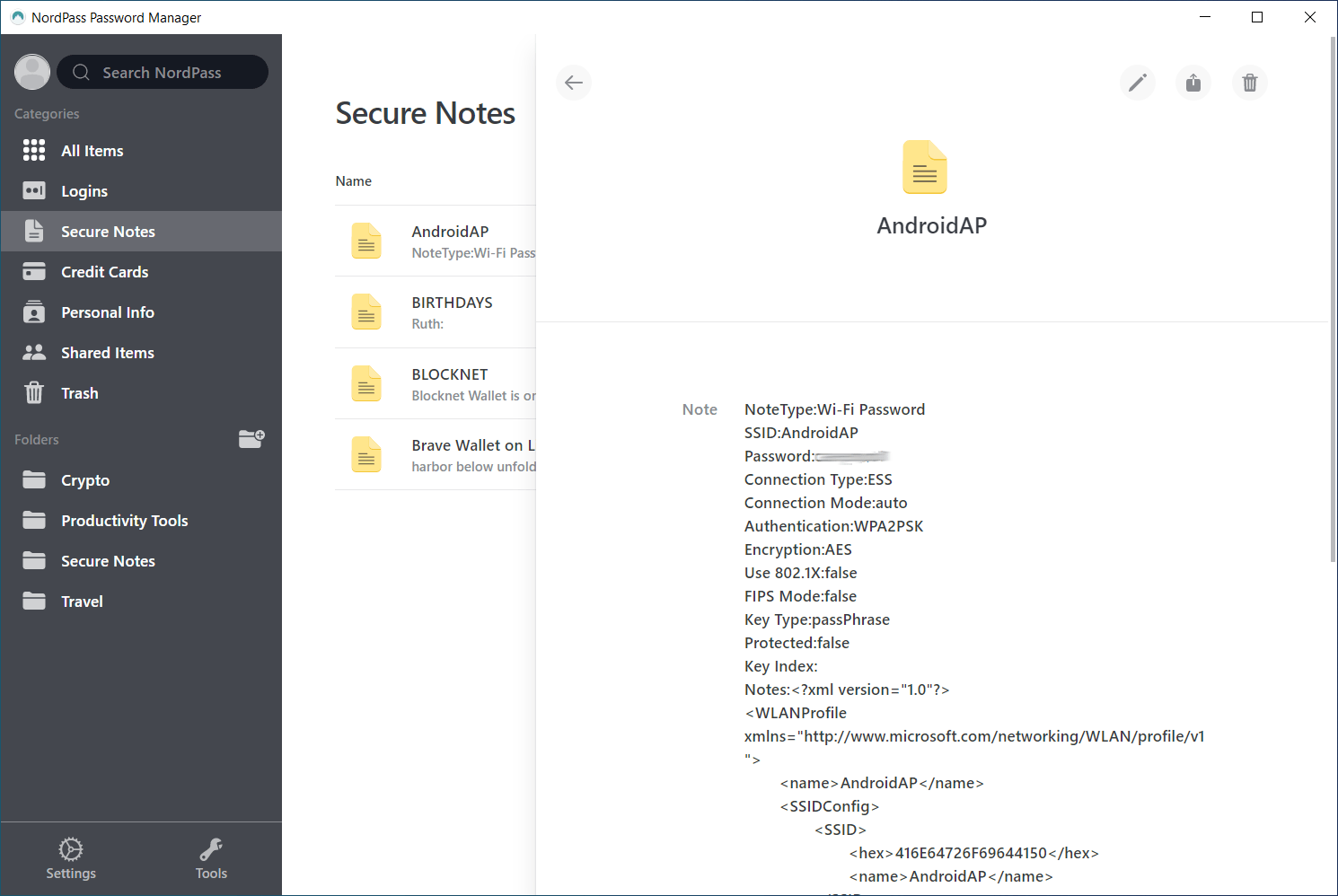Screen dimensions: 1338x896
Task: Select the AndroidAP note in list
Action: (x=436, y=241)
